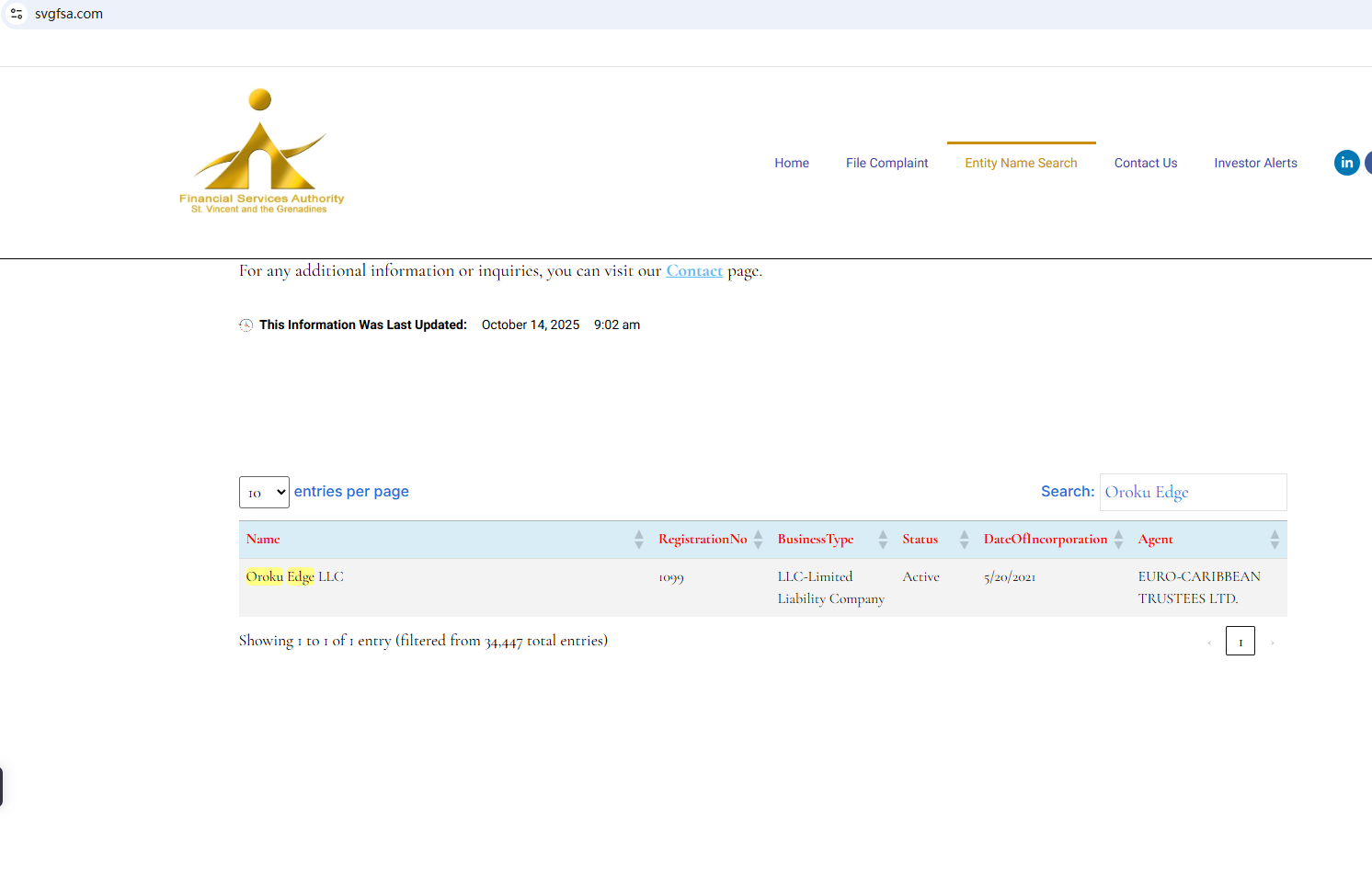The width and height of the screenshot is (1372, 888).
Task: Go to the Home menu item
Action: 791,163
